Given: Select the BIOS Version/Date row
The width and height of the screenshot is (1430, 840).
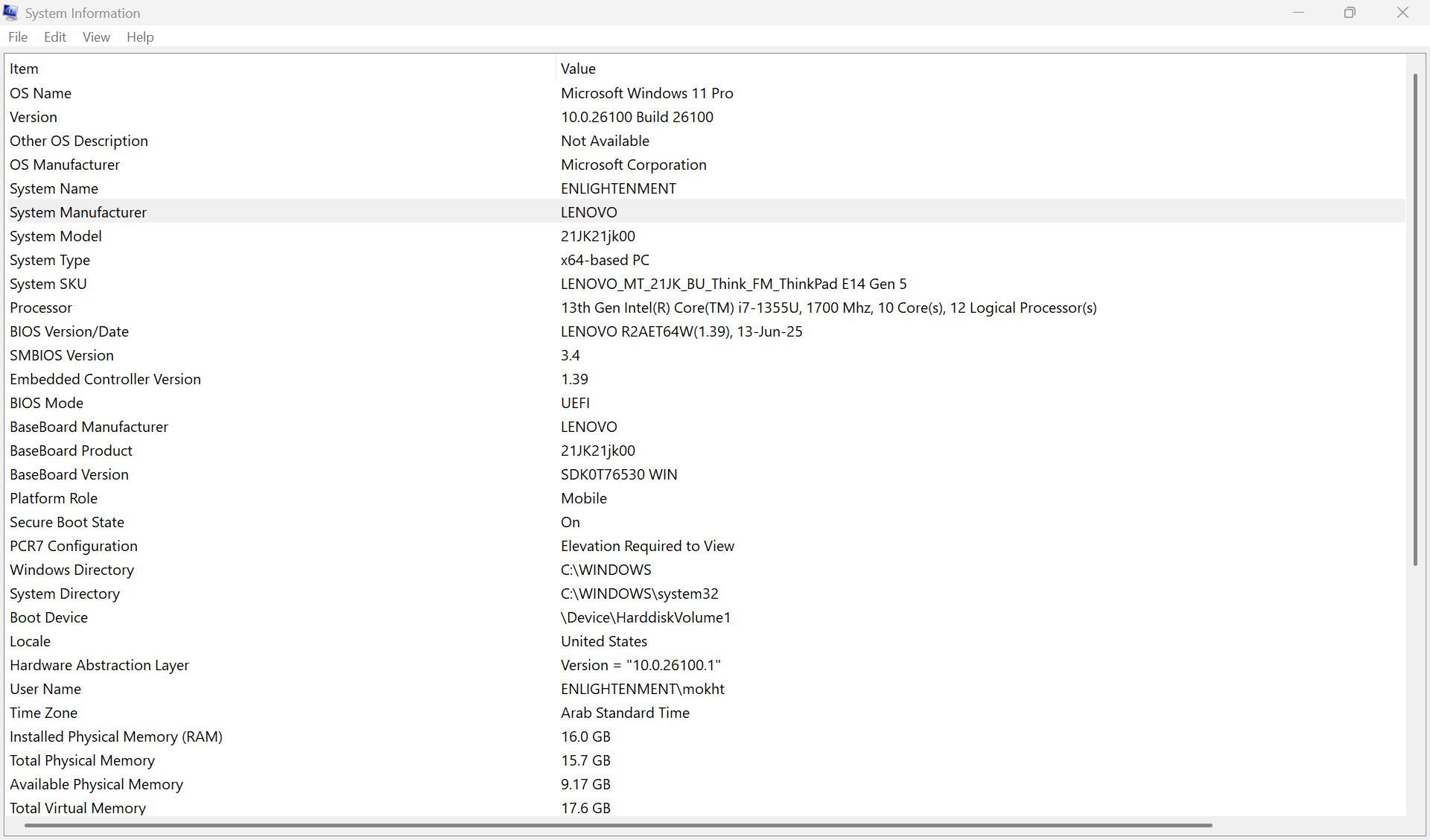Looking at the screenshot, I should pyautogui.click(x=69, y=331).
